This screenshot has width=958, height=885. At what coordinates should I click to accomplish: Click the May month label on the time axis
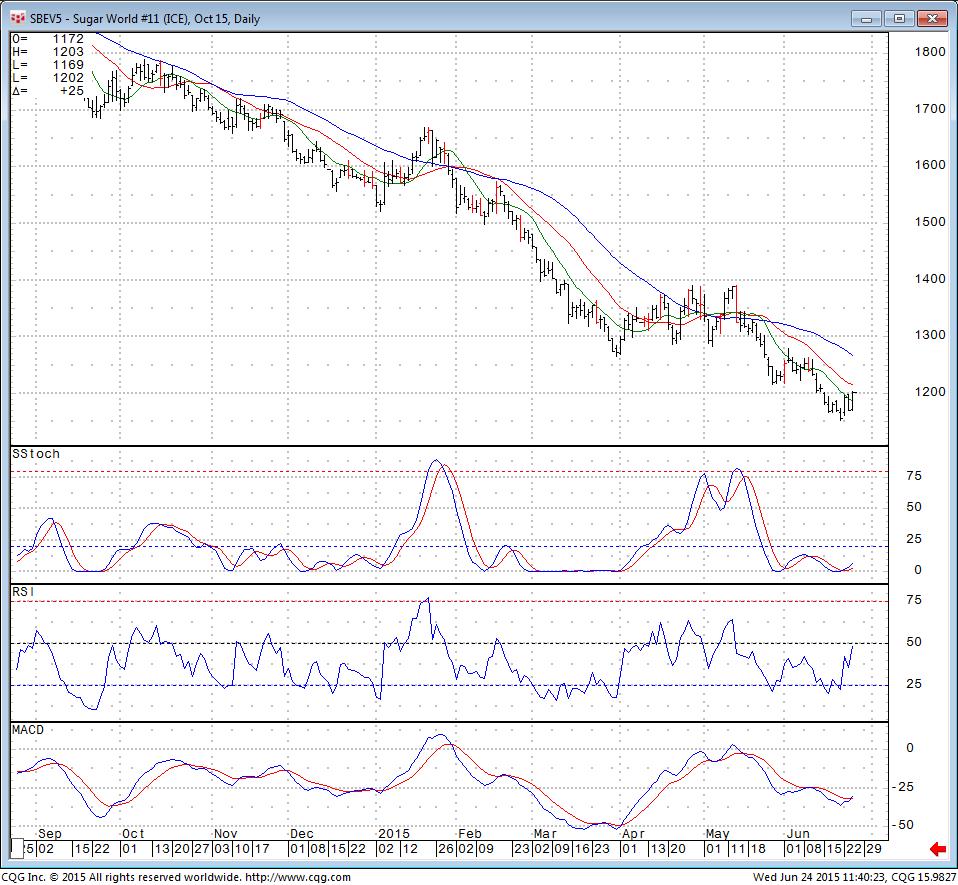tap(717, 834)
